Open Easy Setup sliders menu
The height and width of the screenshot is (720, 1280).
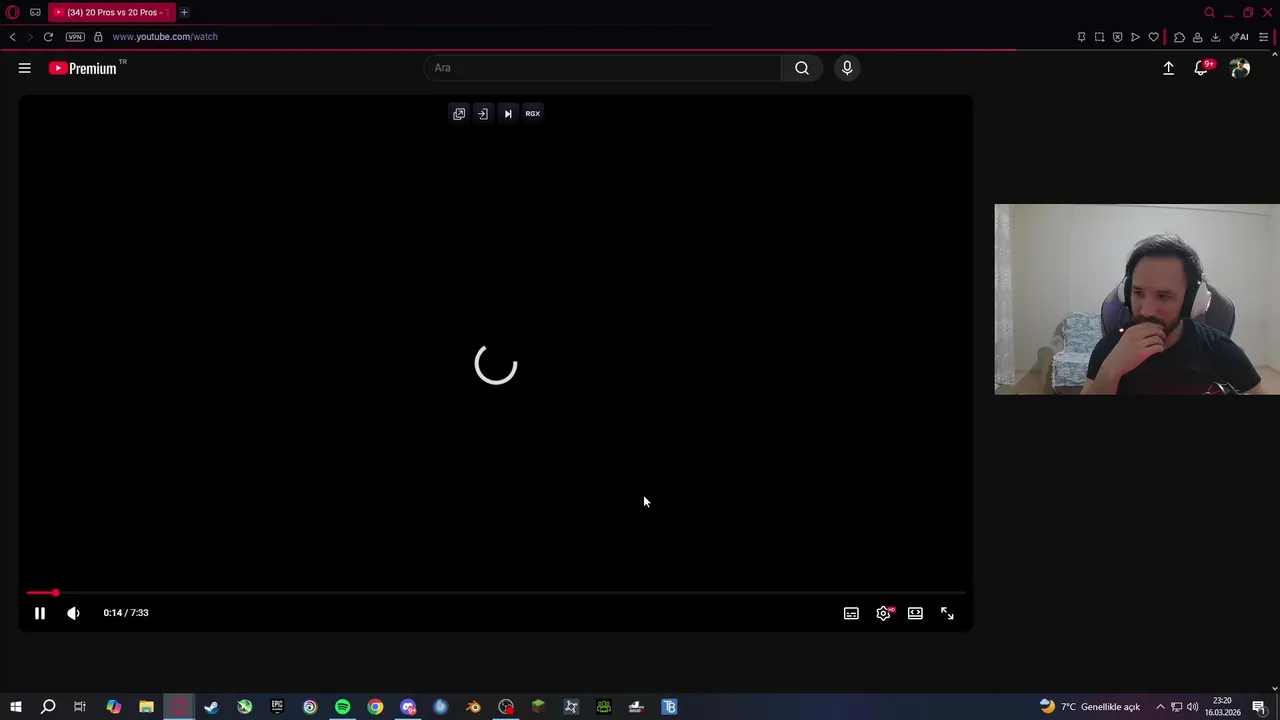(1263, 37)
